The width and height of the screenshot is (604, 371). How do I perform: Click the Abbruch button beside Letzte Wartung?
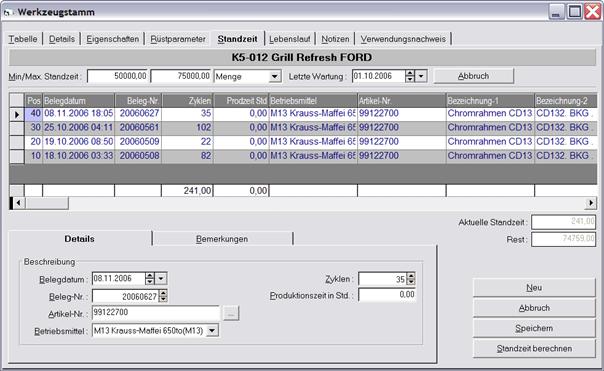click(x=473, y=76)
